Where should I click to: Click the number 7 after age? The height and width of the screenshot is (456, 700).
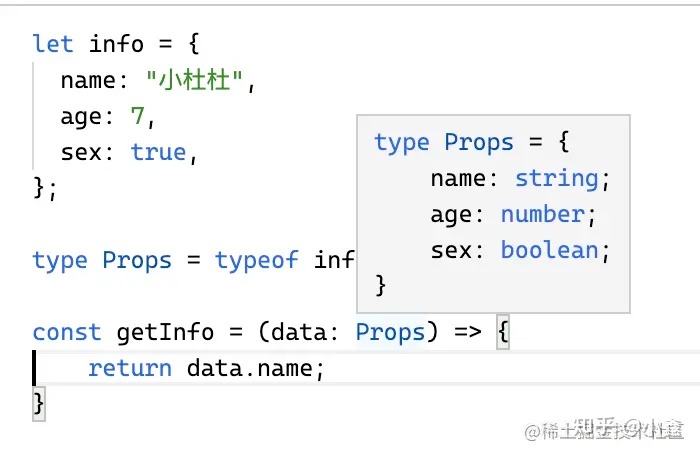pos(137,117)
